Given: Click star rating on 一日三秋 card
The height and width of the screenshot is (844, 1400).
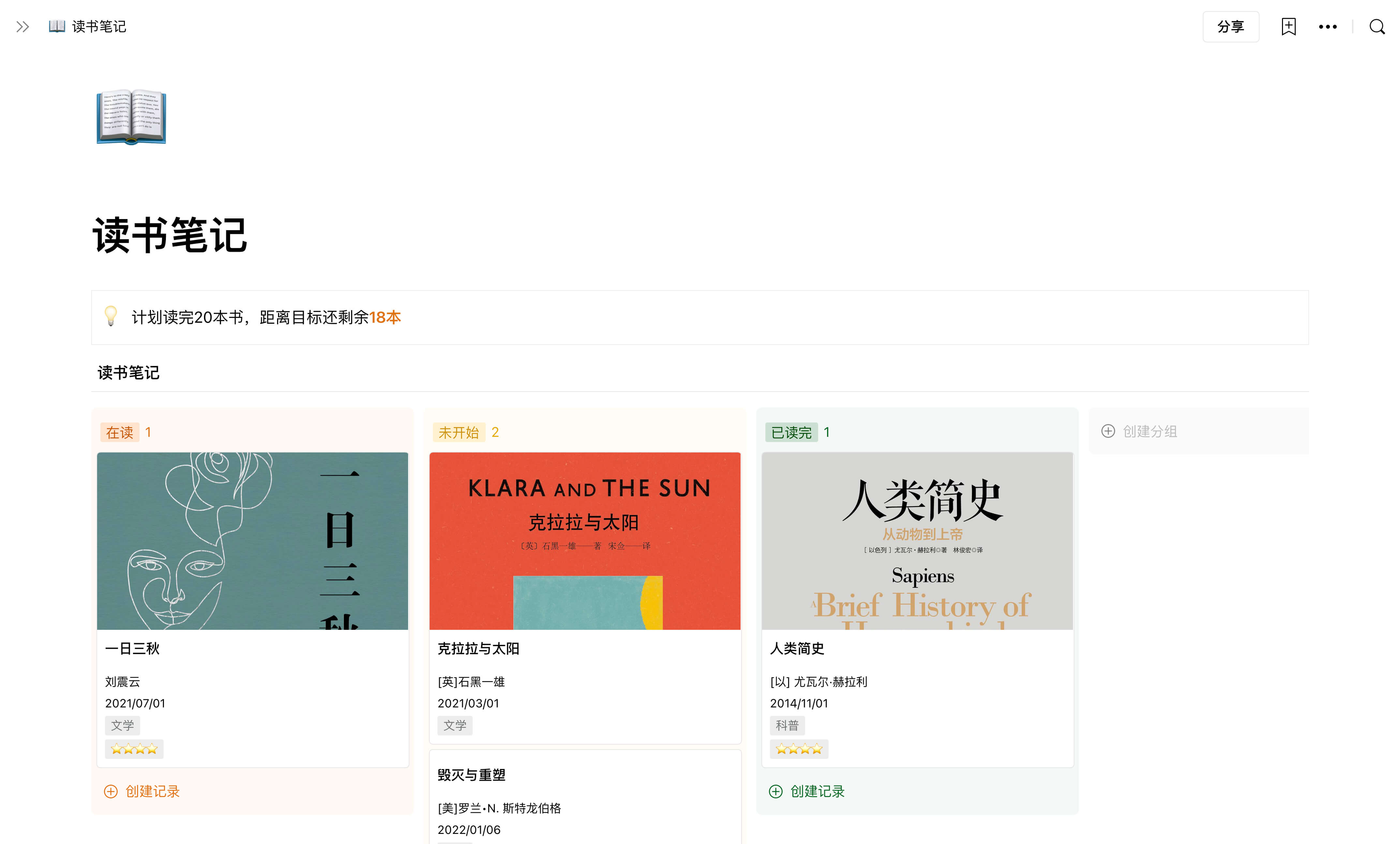Looking at the screenshot, I should tap(134, 749).
